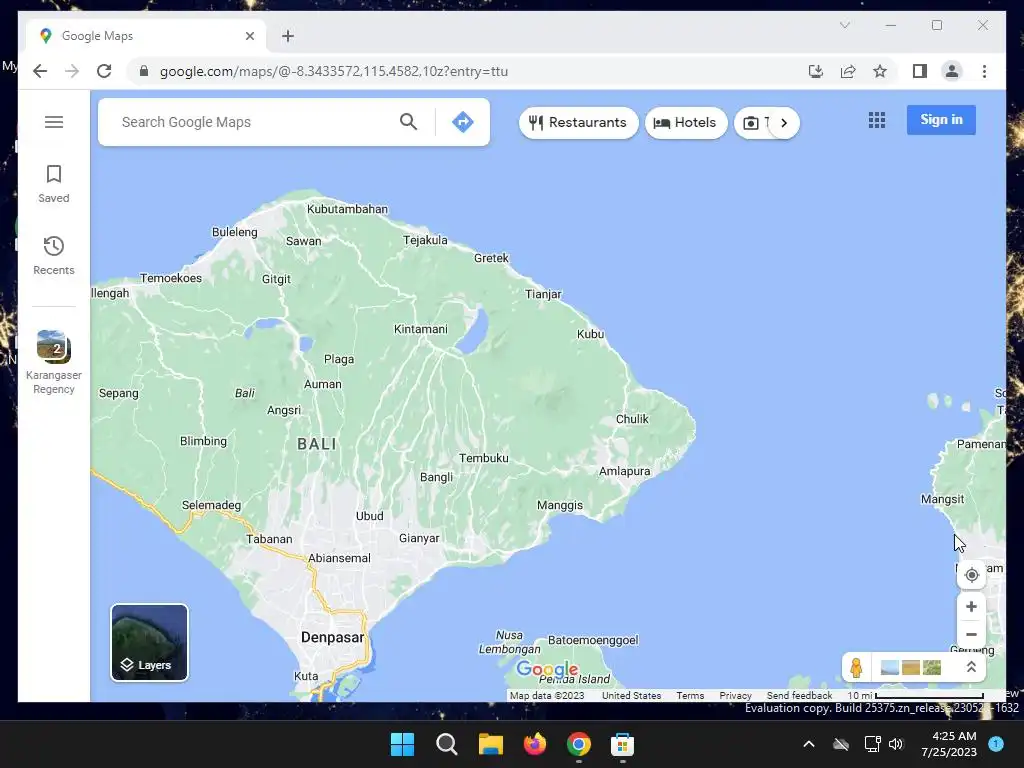1024x768 pixels.
Task: Open the volume control in the tray
Action: click(x=896, y=744)
